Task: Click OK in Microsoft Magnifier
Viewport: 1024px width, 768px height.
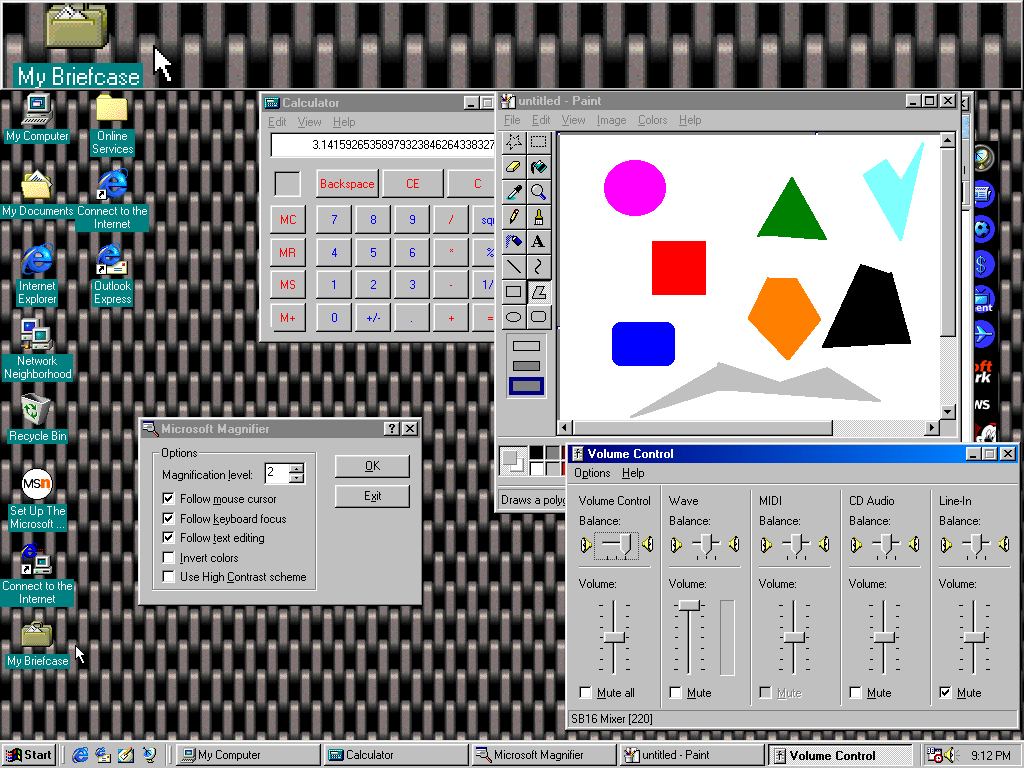Action: tap(372, 466)
